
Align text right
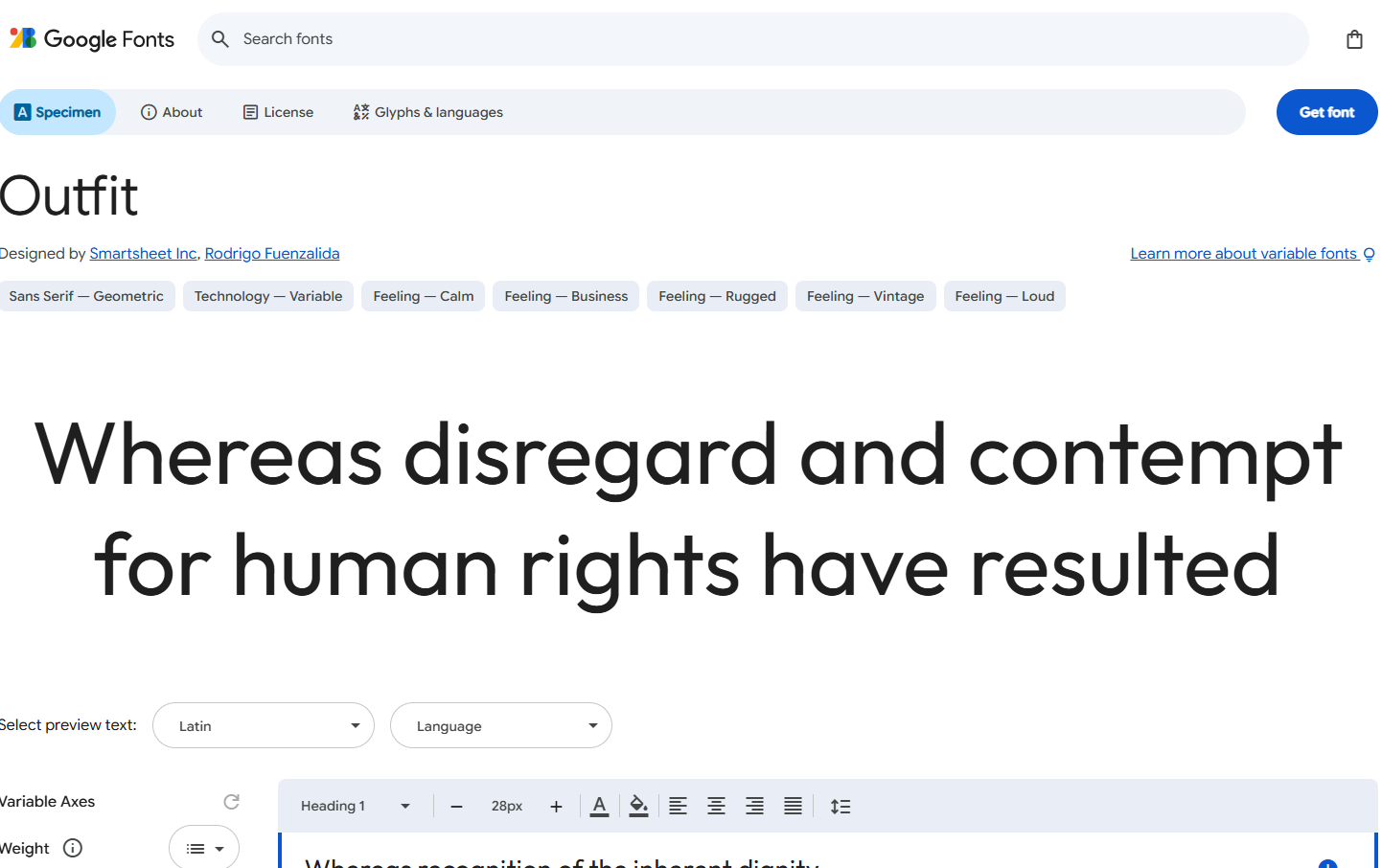coord(754,807)
